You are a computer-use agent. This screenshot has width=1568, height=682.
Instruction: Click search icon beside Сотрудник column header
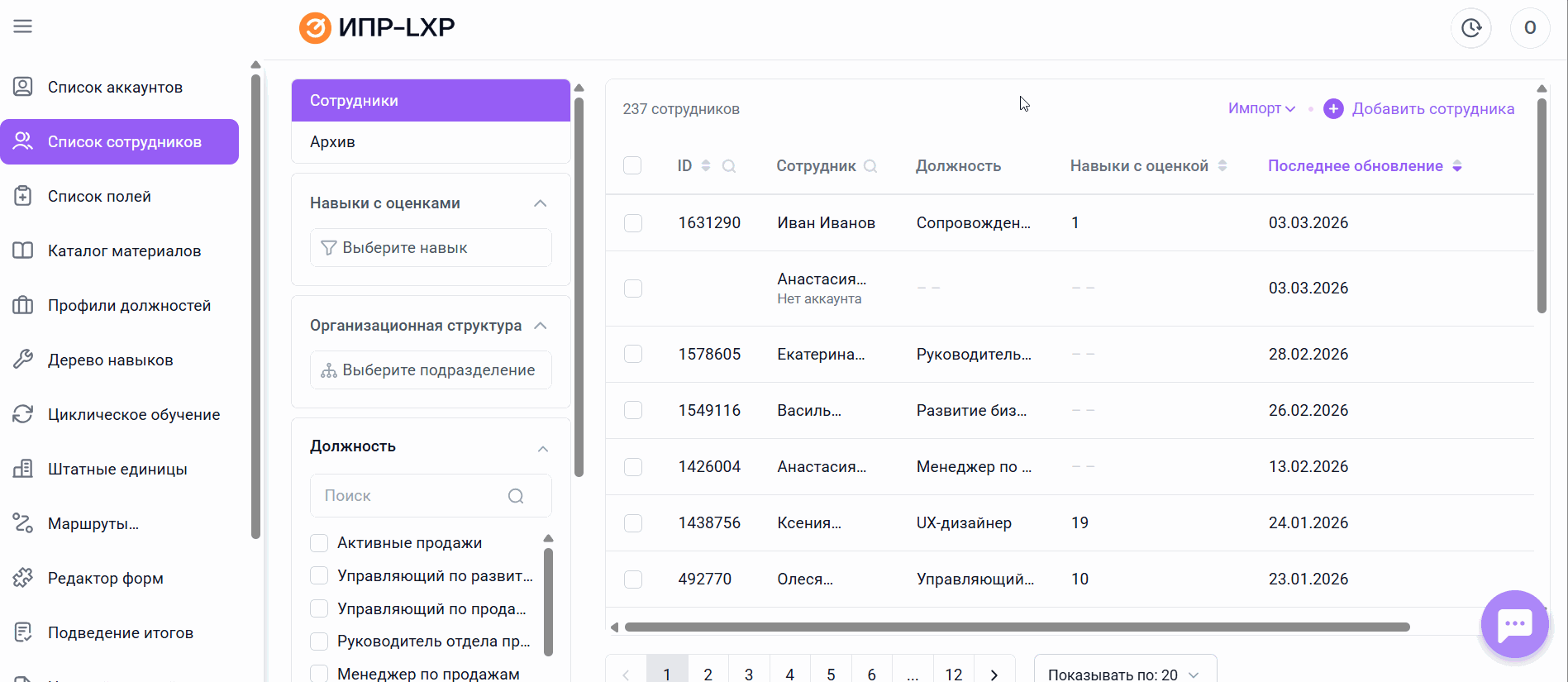870,166
